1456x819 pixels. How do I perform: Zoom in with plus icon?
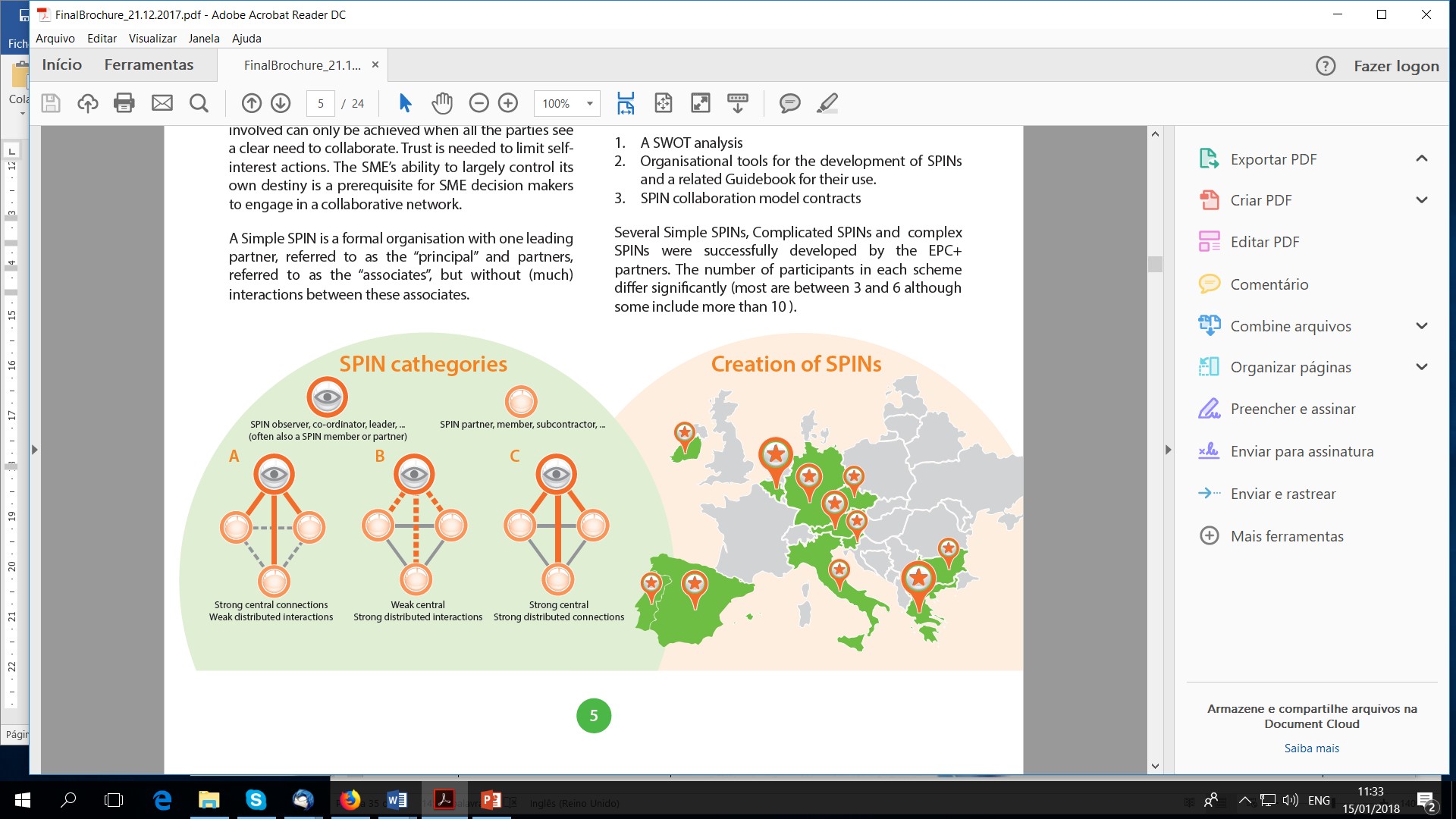click(508, 103)
